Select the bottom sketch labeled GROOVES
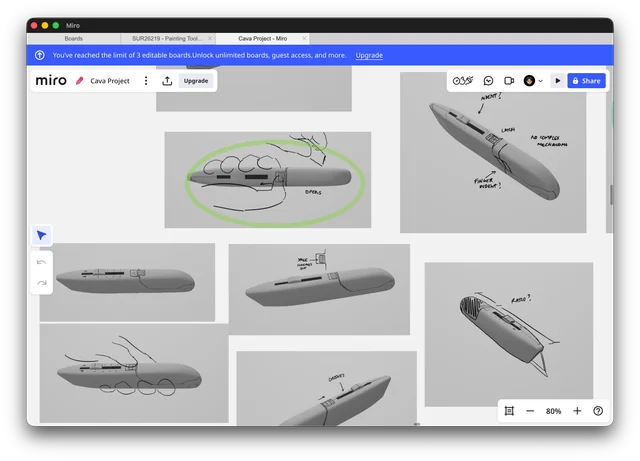Image resolution: width=640 pixels, height=461 pixels. [327, 388]
